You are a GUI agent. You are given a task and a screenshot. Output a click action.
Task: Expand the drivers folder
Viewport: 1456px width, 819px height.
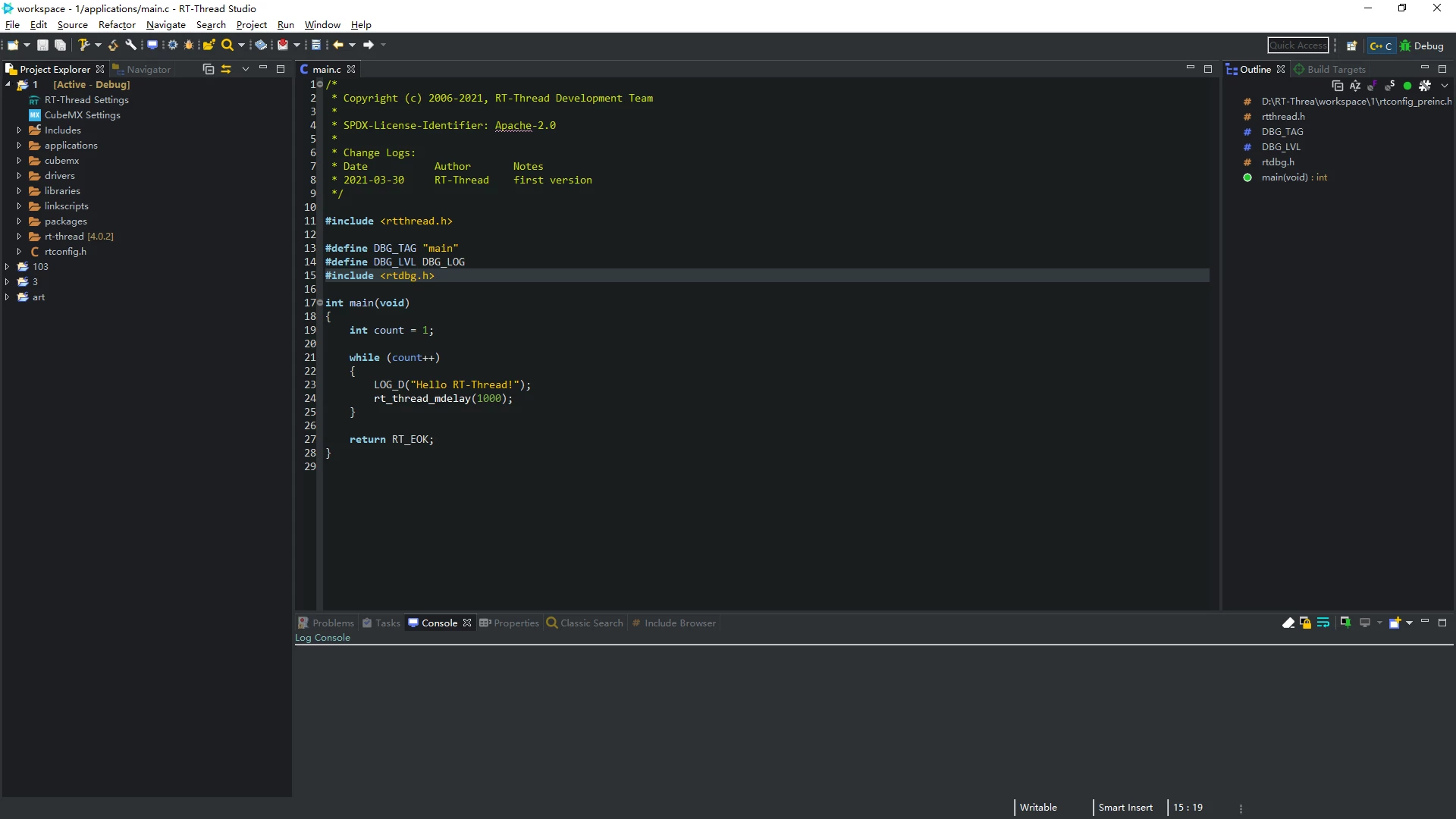click(19, 176)
